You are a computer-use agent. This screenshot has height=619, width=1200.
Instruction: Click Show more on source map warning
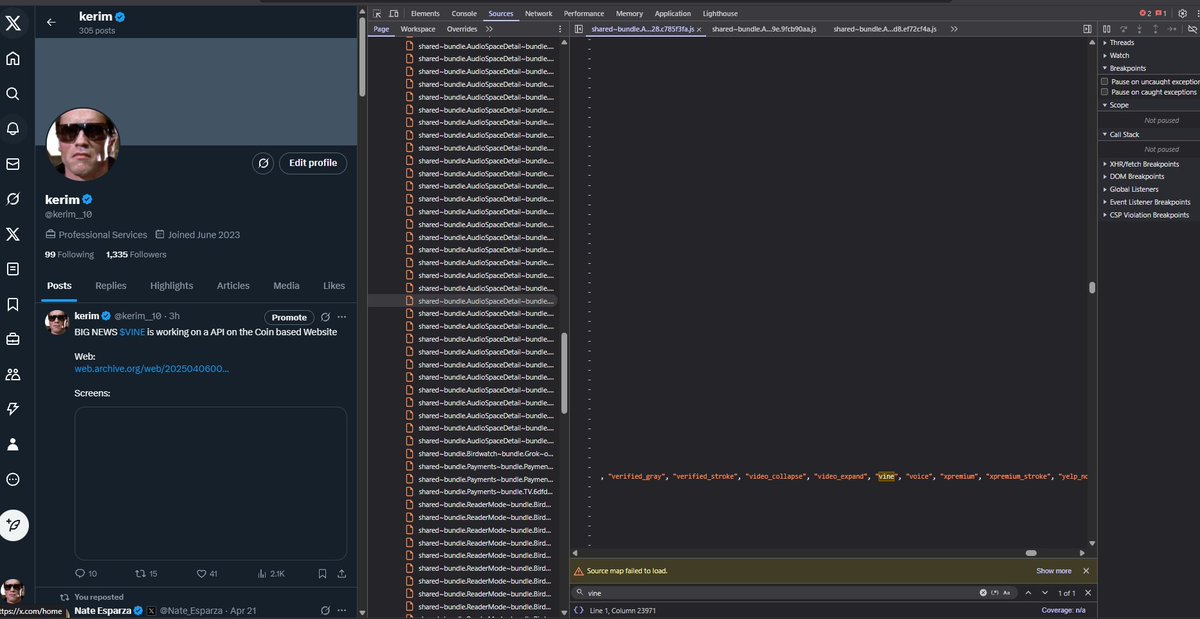1054,571
